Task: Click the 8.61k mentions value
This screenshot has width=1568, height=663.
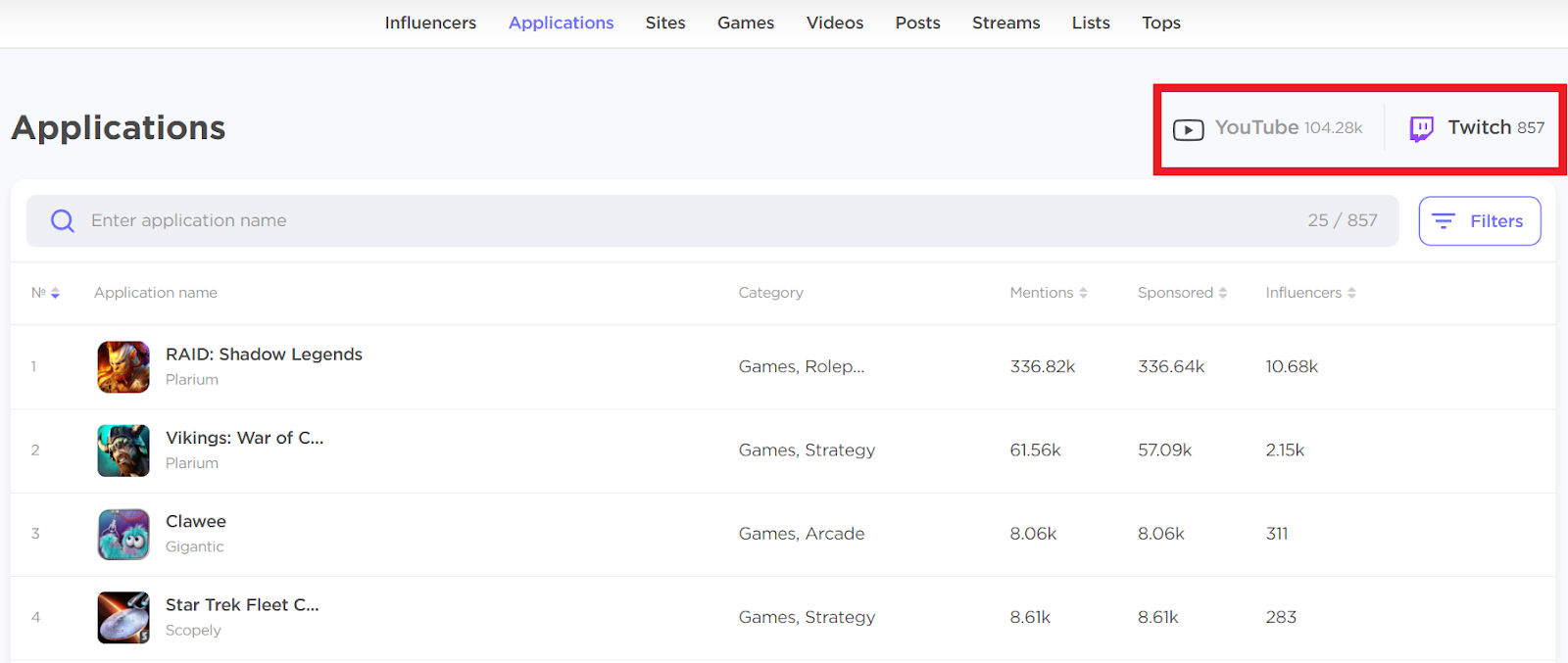Action: tap(1030, 618)
